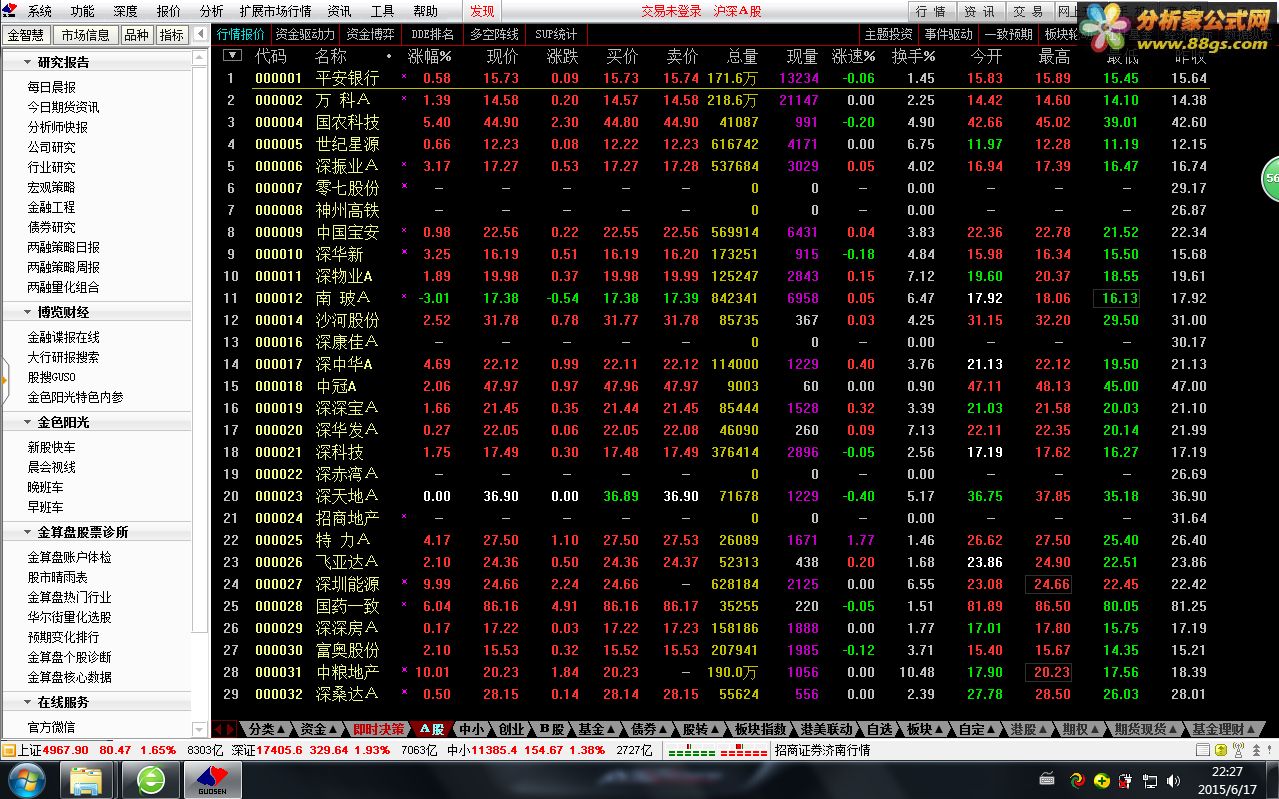
Task: Select the Guosen taskbar application icon
Action: pos(215,780)
